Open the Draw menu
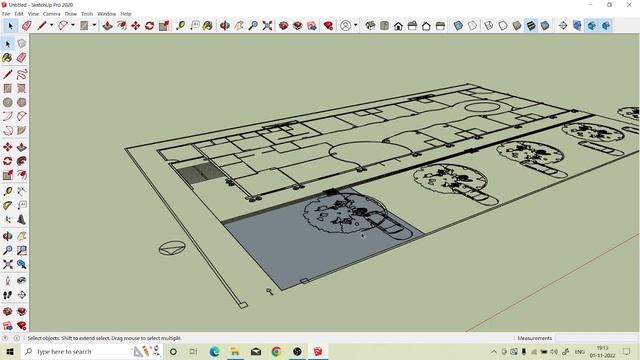Image resolution: width=640 pixels, height=360 pixels. (71, 14)
